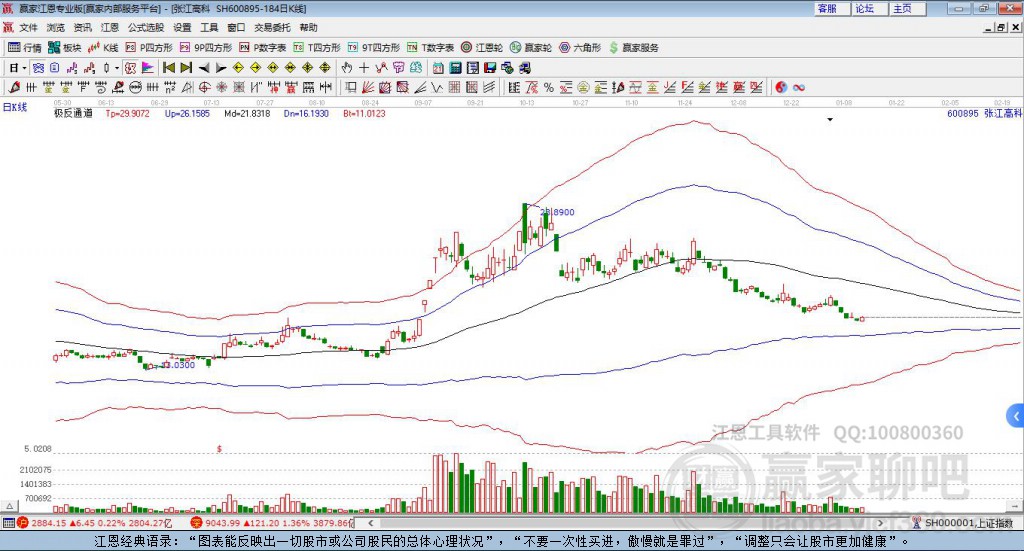Click the 主页 homepage button
1024x551 pixels.
pyautogui.click(x=908, y=8)
